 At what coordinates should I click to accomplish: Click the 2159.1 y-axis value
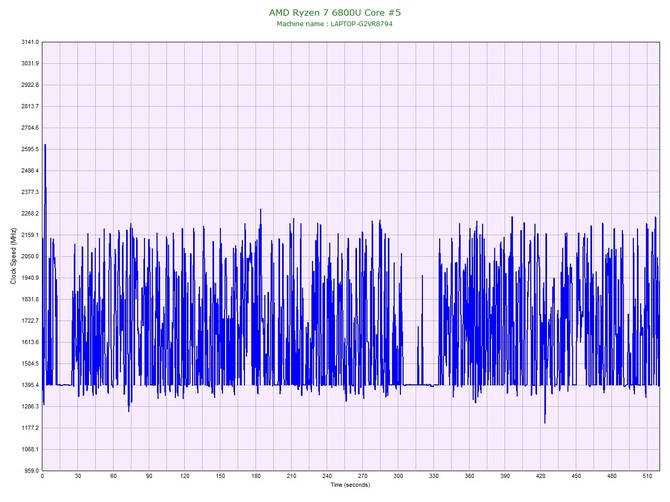[x=30, y=235]
